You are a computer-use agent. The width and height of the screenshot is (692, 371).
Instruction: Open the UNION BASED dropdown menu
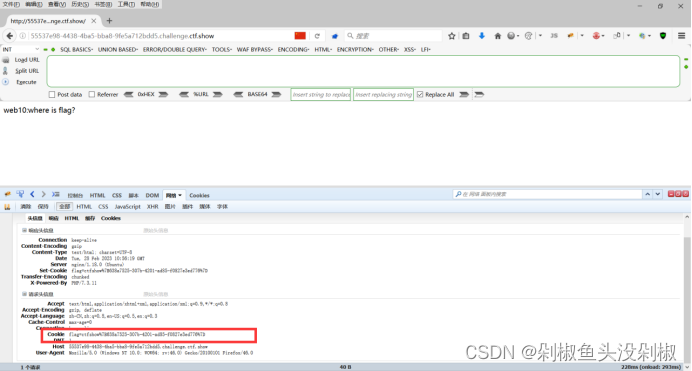118,49
